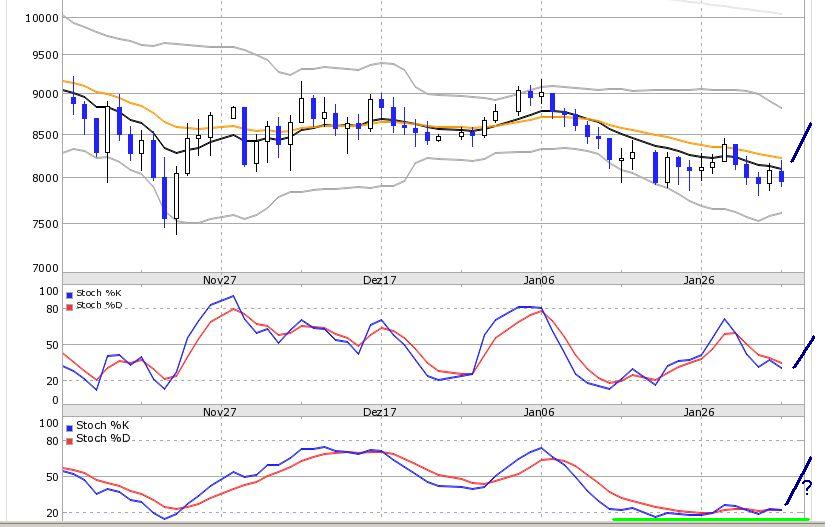Click the 20 level label in upper stochastic panel
Image resolution: width=833 pixels, height=527 pixels.
pos(52,381)
